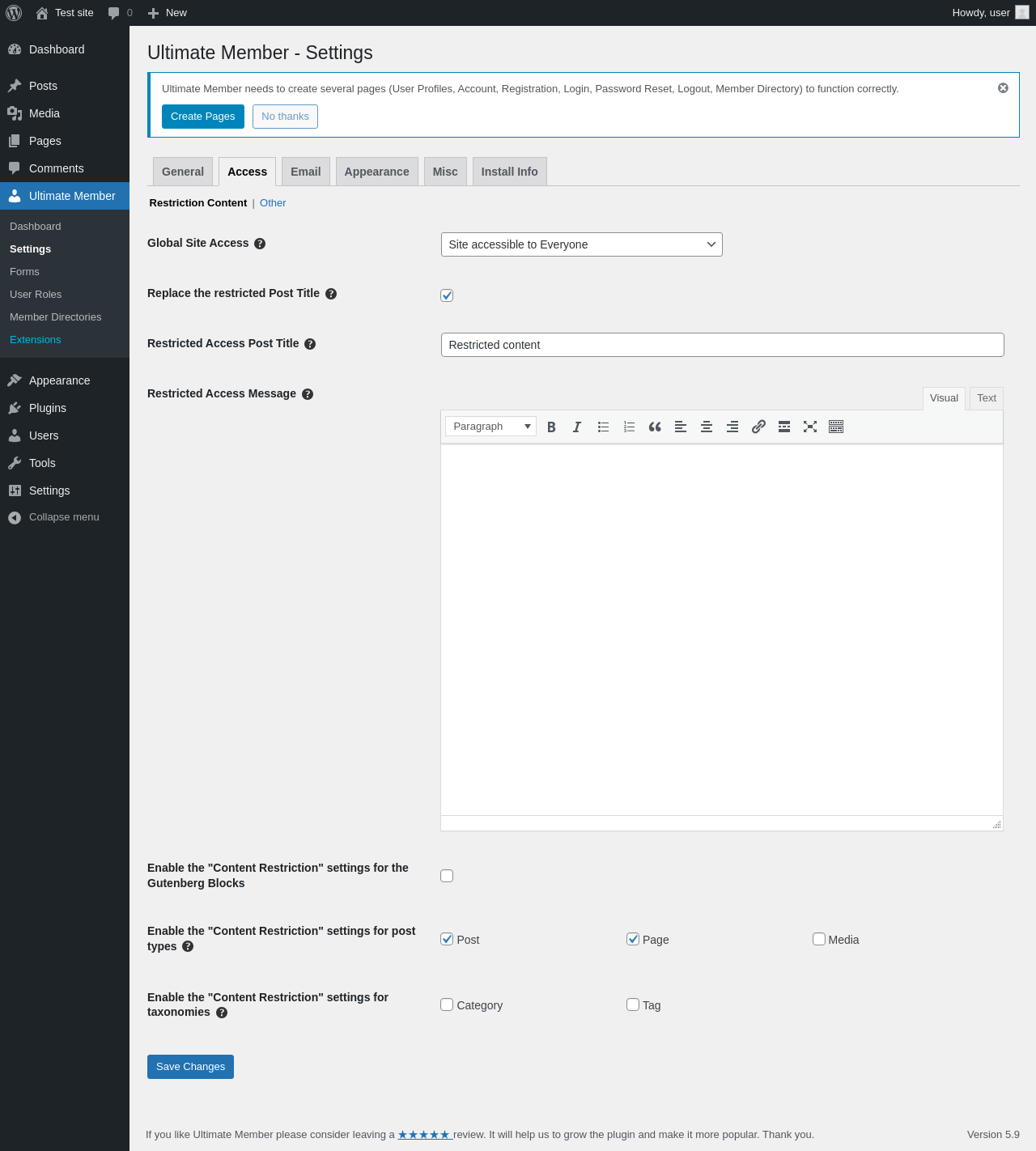The height and width of the screenshot is (1151, 1036).
Task: Insert a numbered list
Action: pyautogui.click(x=629, y=427)
